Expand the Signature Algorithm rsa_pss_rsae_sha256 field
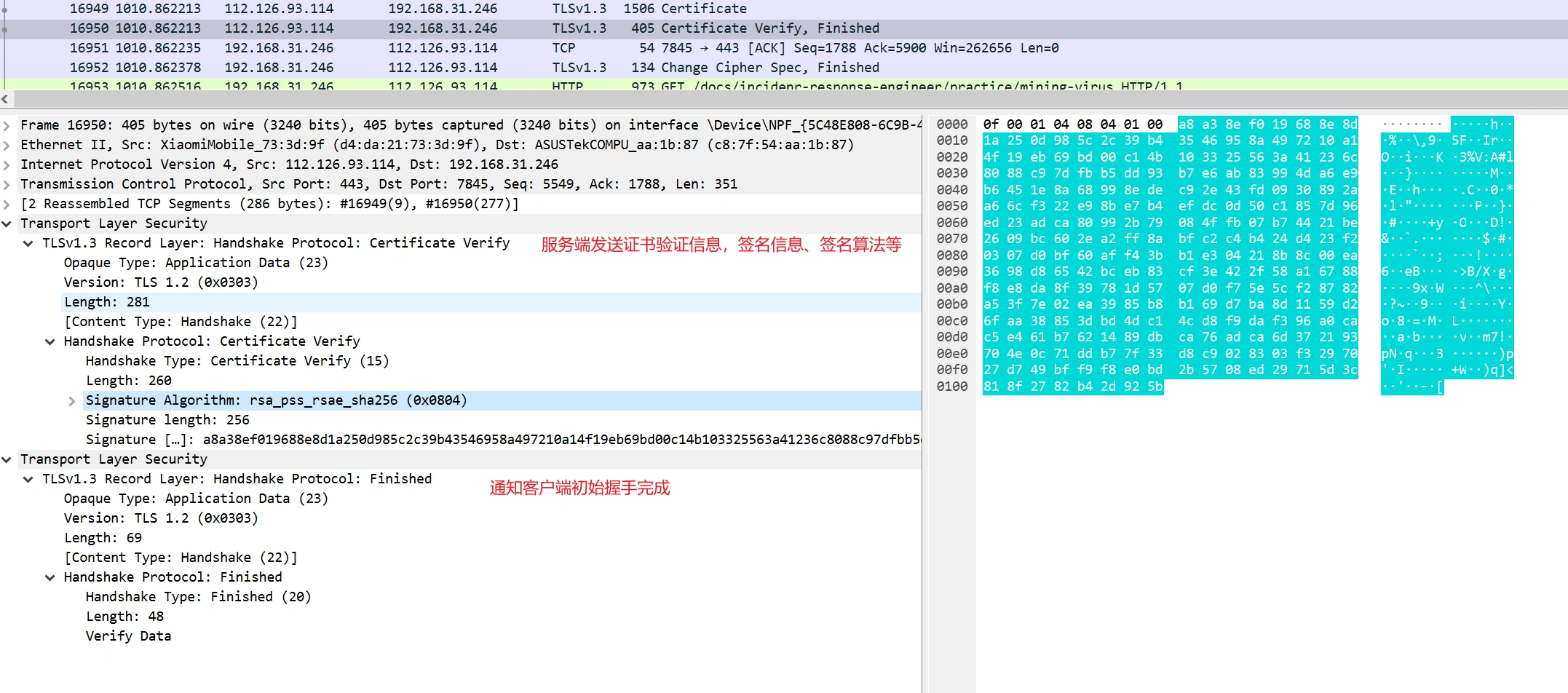This screenshot has width=1568, height=693. click(72, 401)
